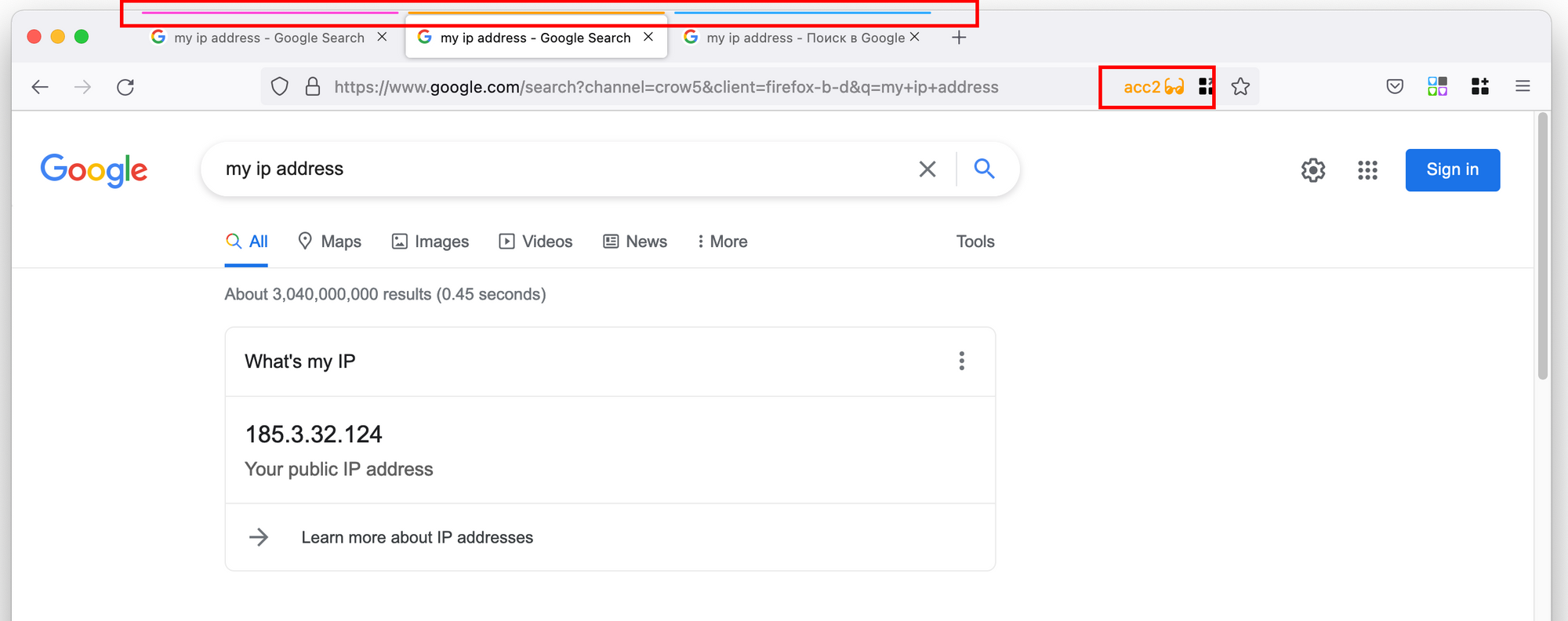The image size is (1568, 621).
Task: Open search Tools
Action: (x=975, y=241)
